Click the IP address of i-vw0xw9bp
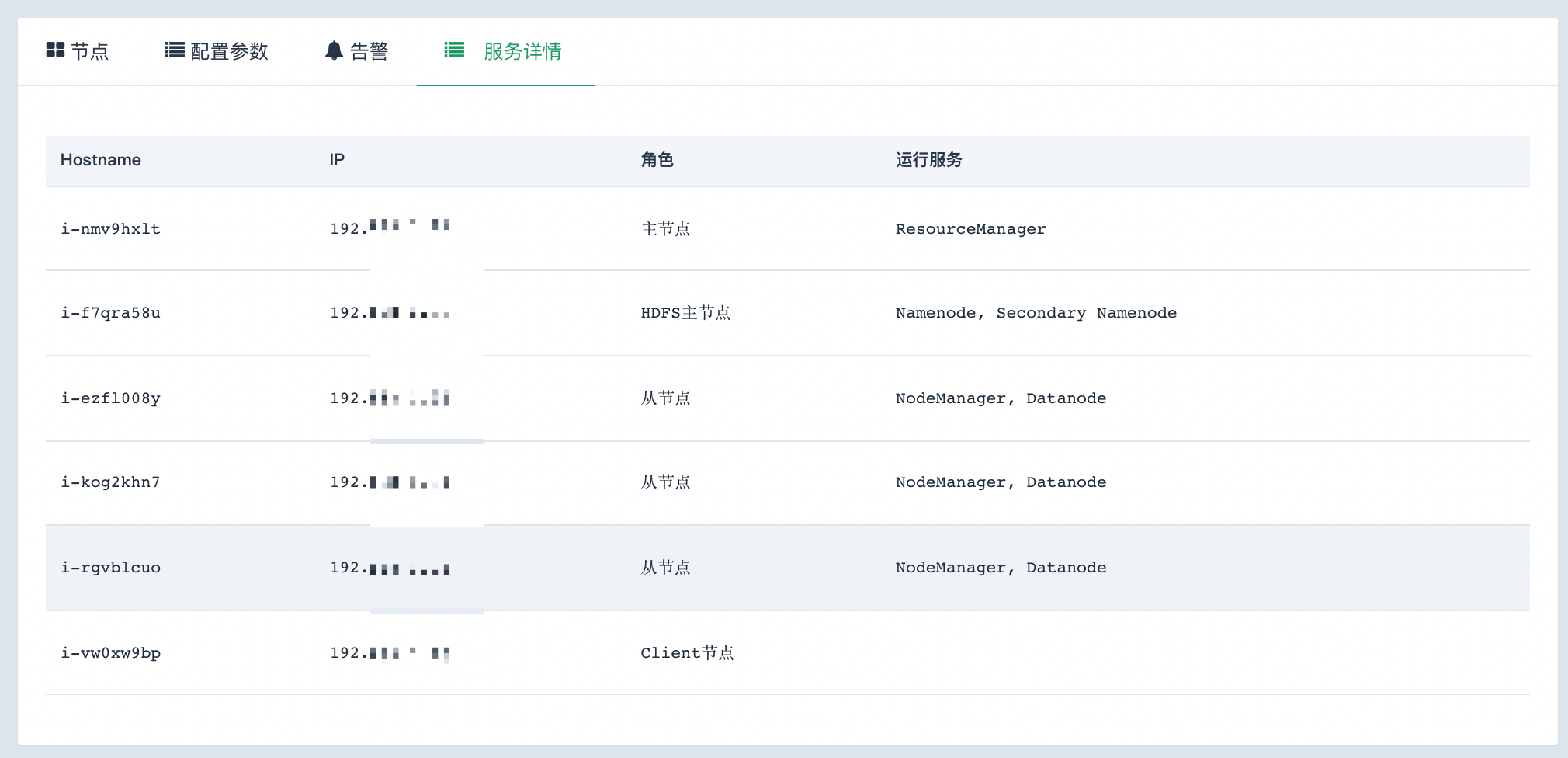Screen dimensions: 1568x758 point(390,653)
